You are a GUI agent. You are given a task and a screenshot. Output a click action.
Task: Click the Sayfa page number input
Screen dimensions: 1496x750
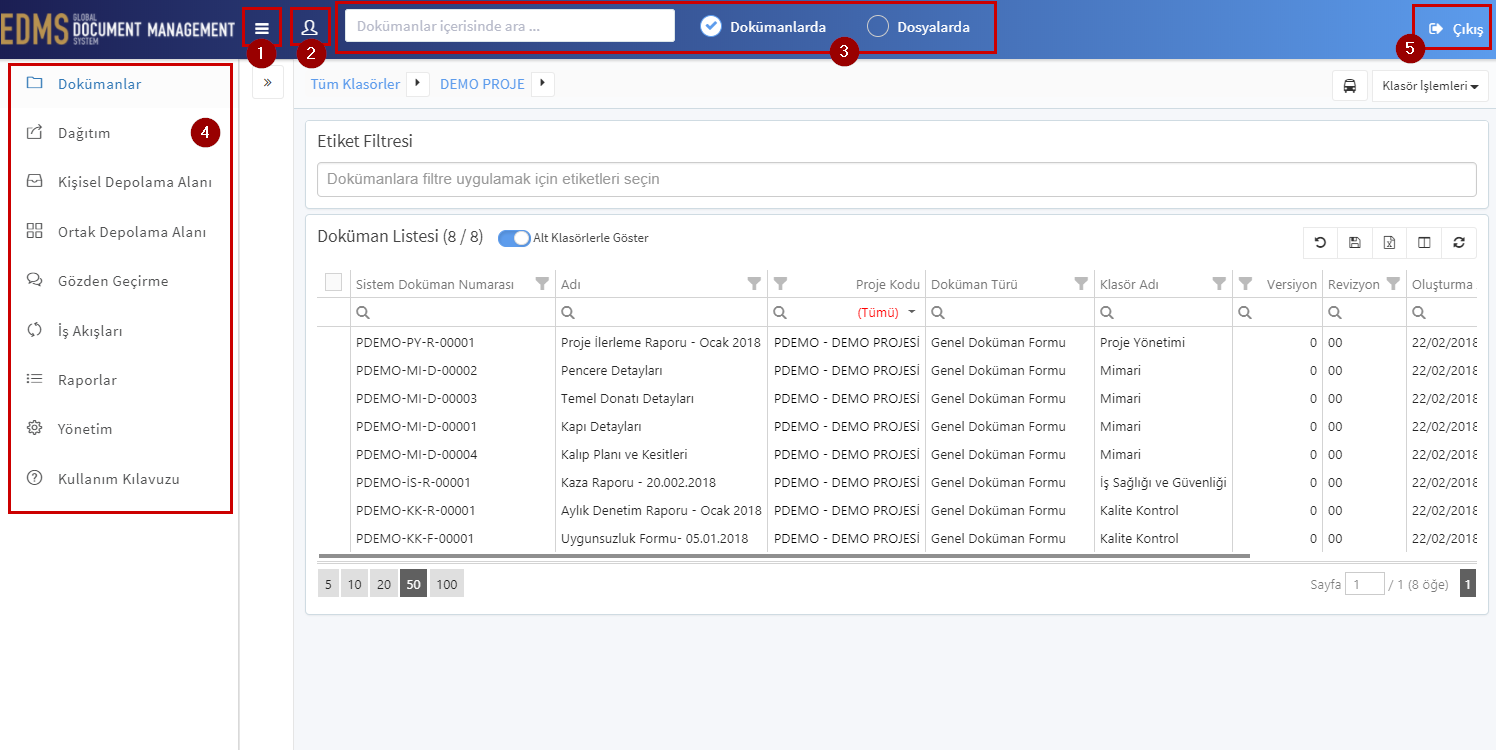[1364, 584]
